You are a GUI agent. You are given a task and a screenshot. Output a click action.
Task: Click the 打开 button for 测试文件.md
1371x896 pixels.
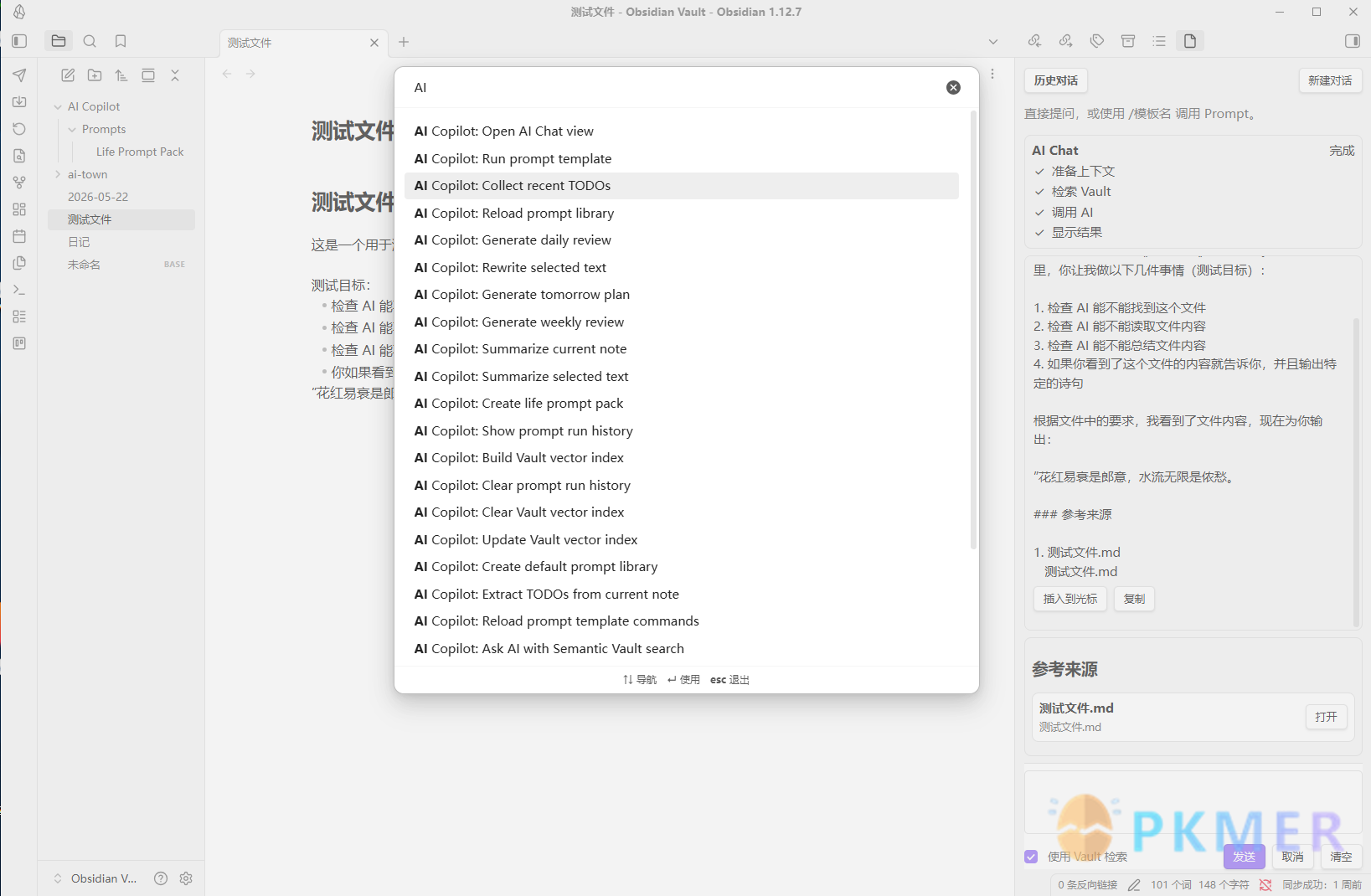coord(1326,717)
